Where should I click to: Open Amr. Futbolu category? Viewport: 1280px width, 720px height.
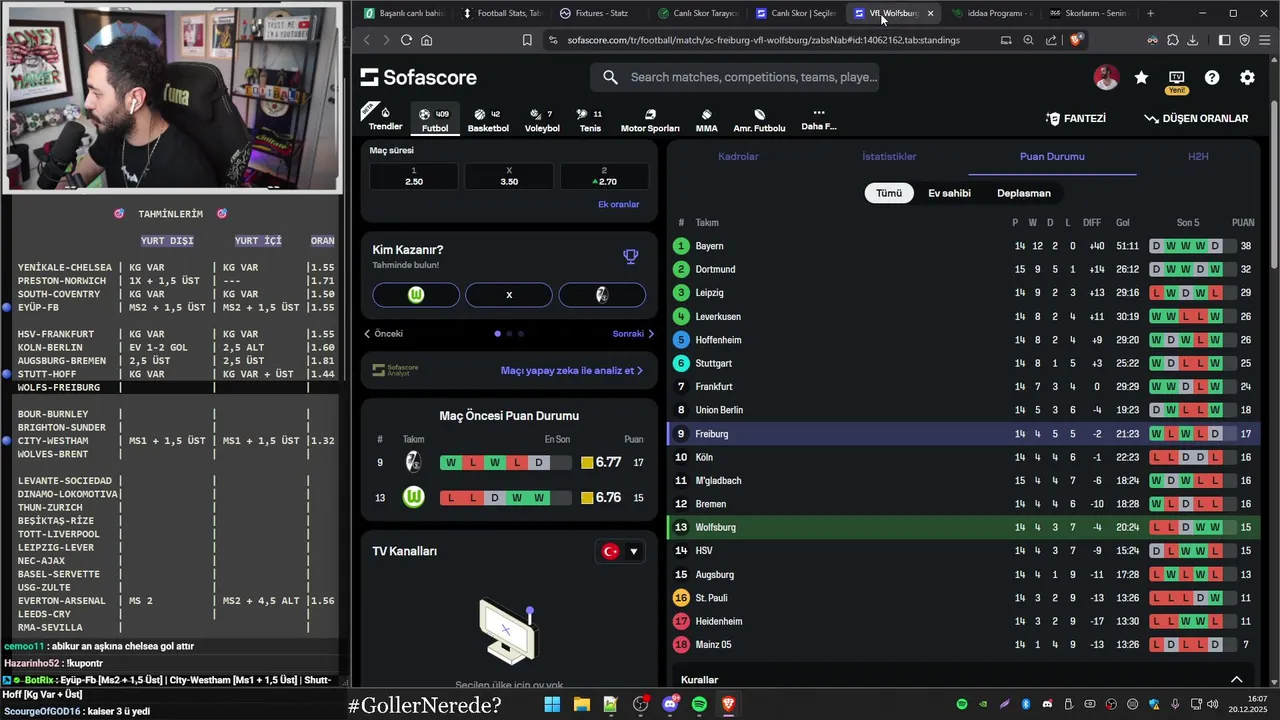point(759,120)
